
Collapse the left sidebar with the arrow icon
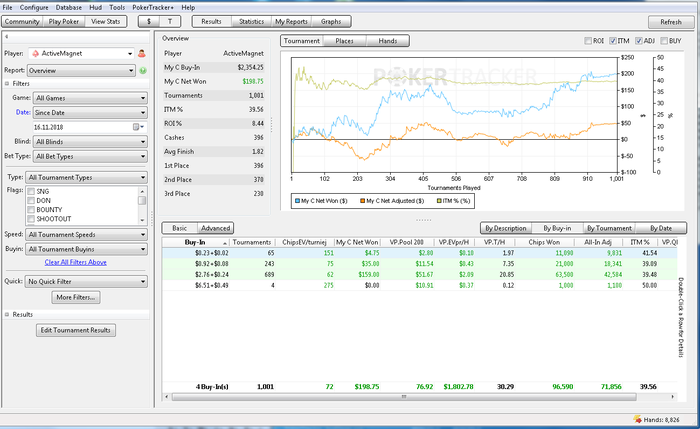(x=6, y=38)
